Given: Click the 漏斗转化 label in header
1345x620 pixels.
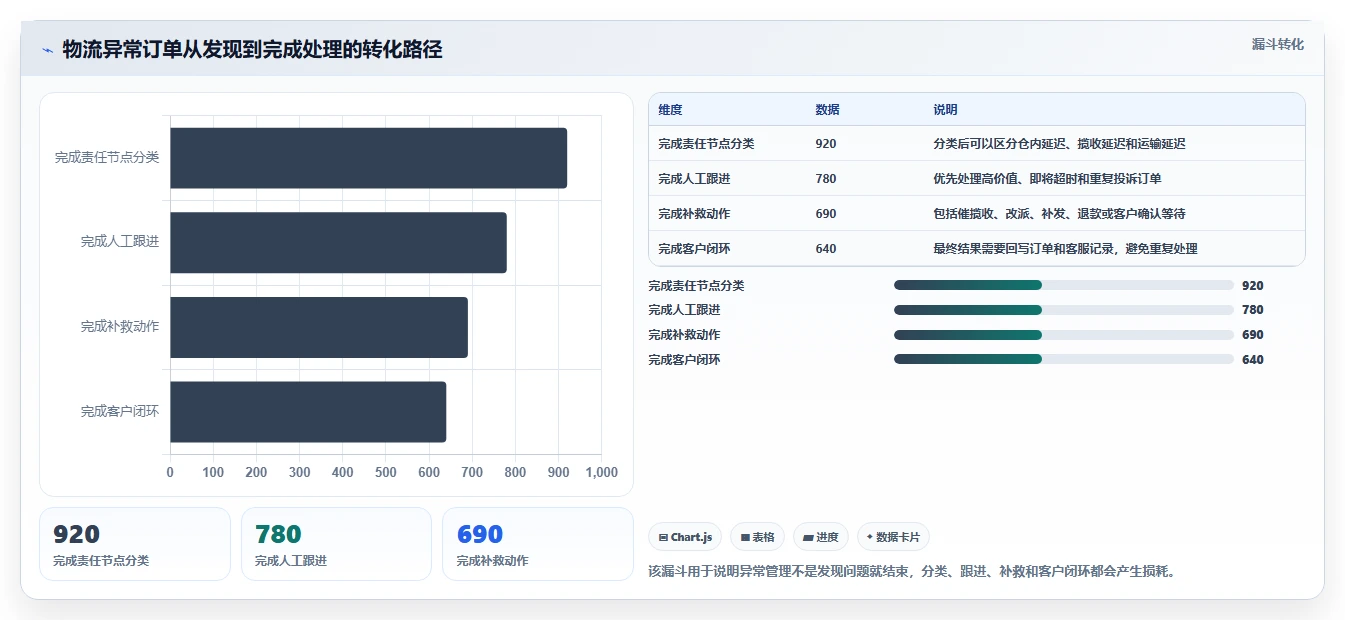Looking at the screenshot, I should point(1277,44).
